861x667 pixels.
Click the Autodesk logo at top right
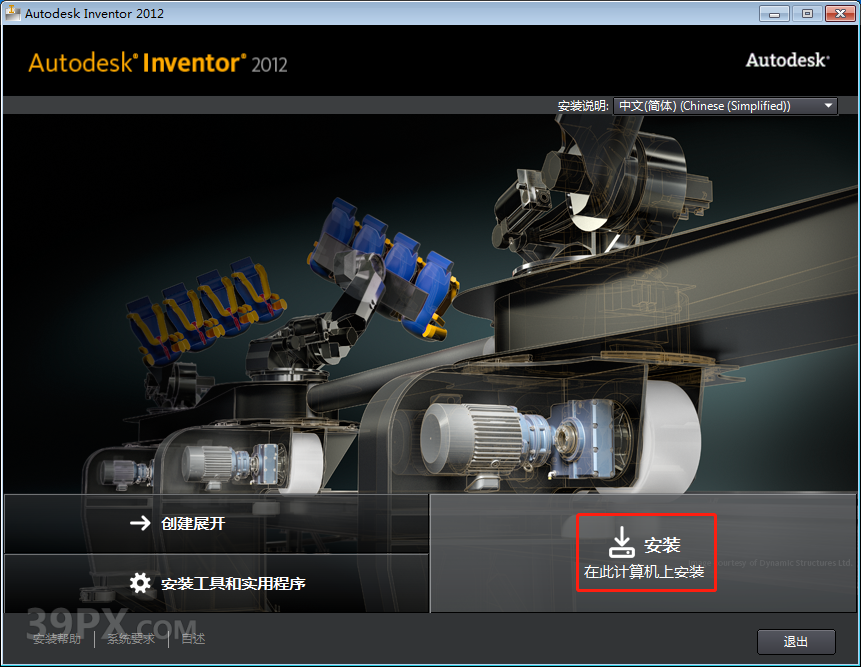coord(786,60)
